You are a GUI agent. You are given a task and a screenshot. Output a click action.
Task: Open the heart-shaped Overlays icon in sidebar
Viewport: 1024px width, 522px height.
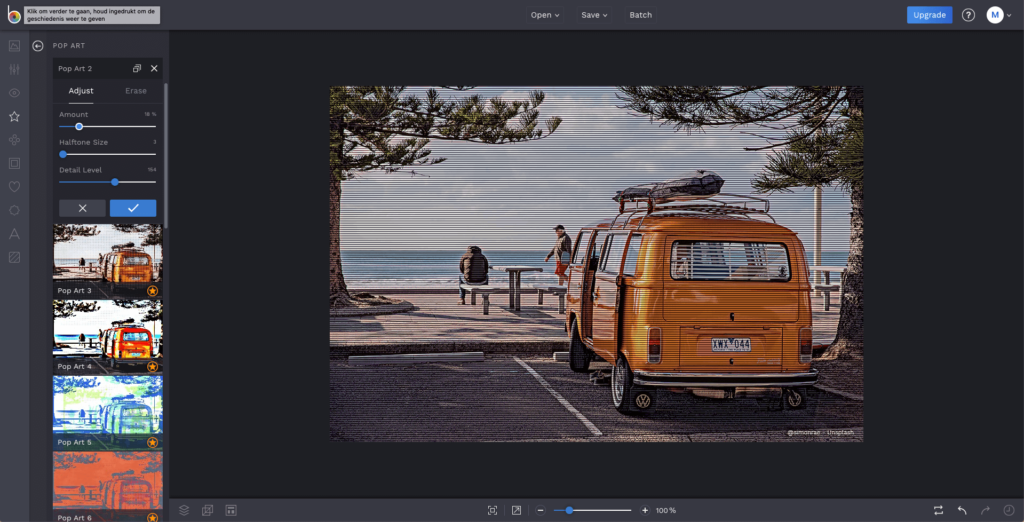(x=14, y=187)
